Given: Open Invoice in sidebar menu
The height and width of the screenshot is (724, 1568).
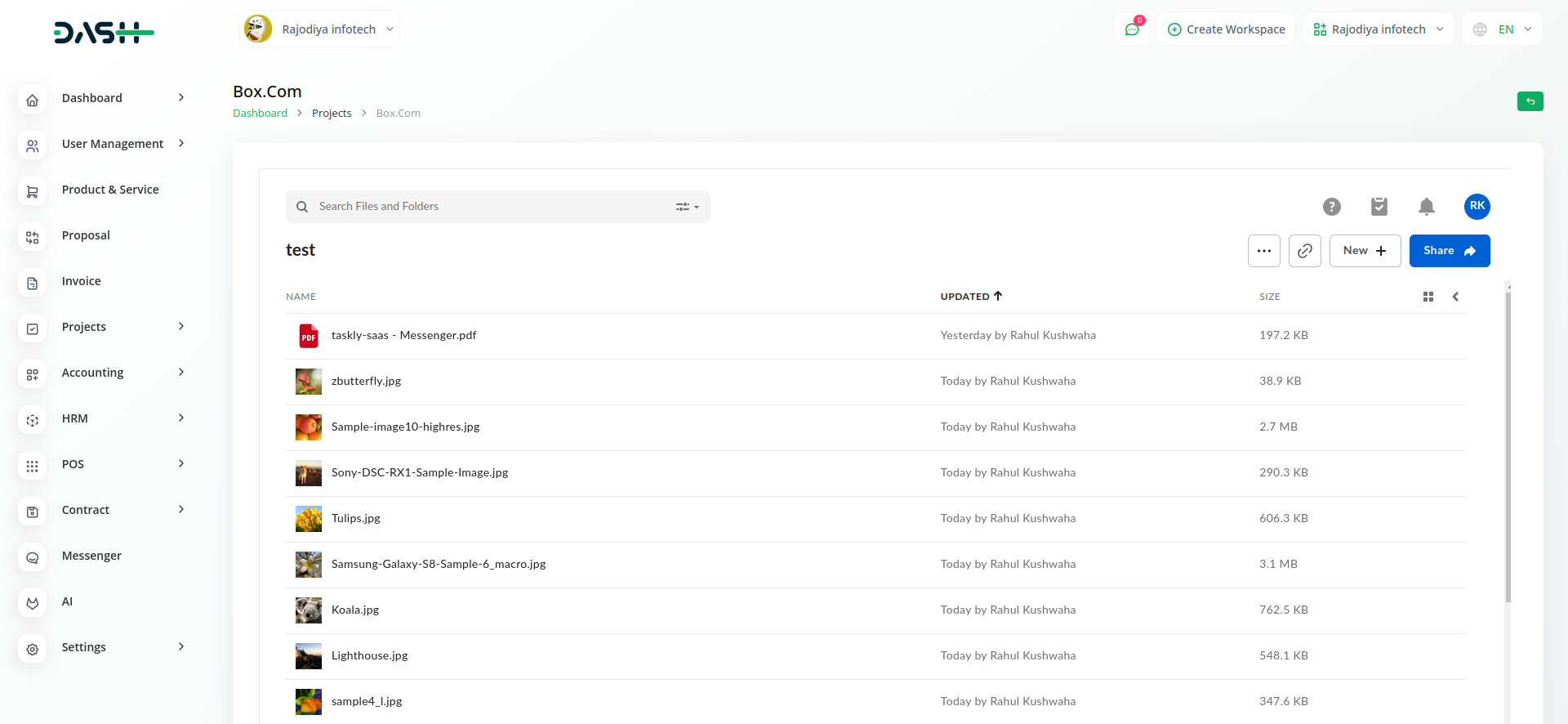Looking at the screenshot, I should tap(82, 281).
